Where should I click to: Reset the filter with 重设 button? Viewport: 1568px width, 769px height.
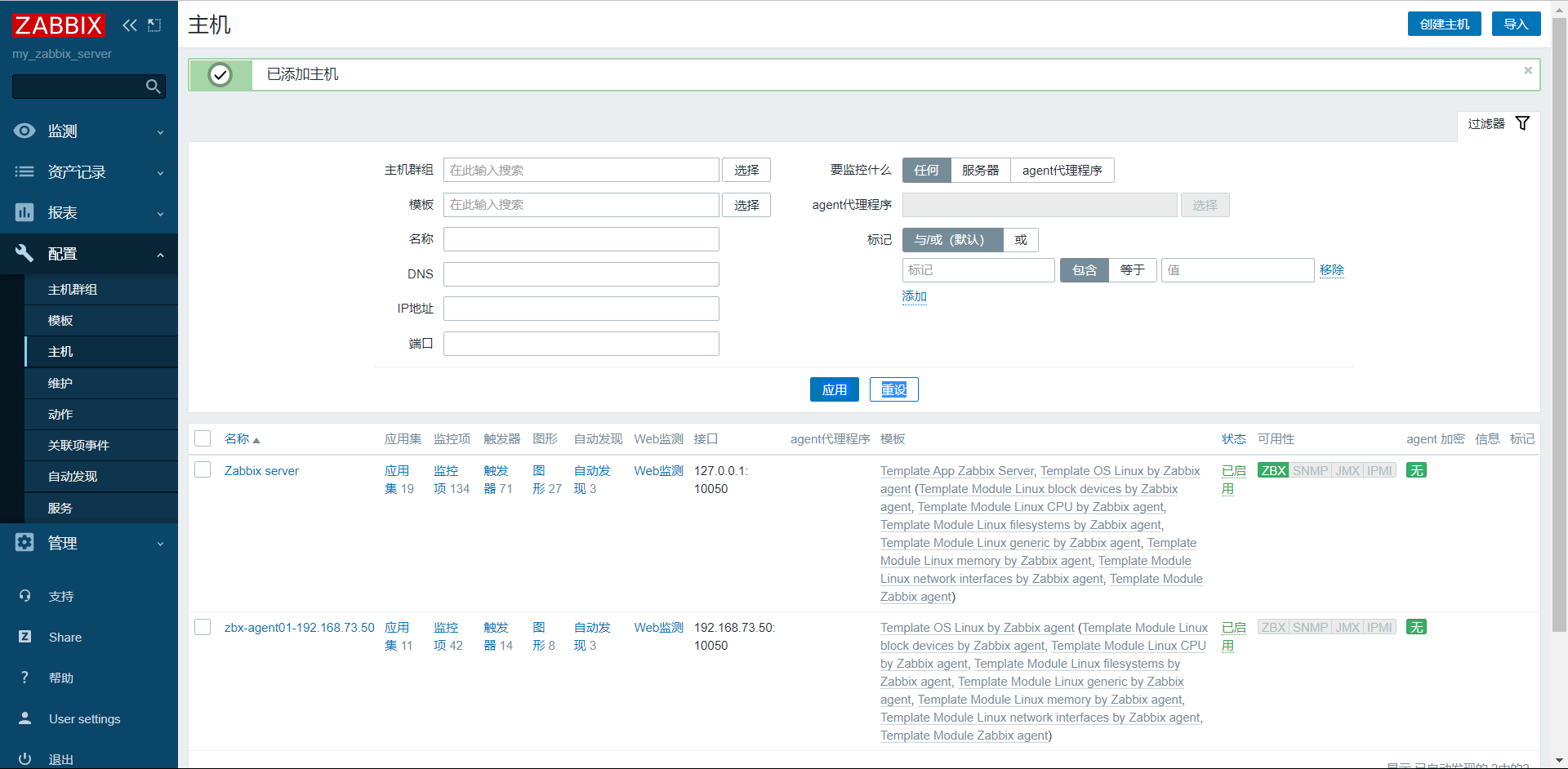pyautogui.click(x=893, y=389)
